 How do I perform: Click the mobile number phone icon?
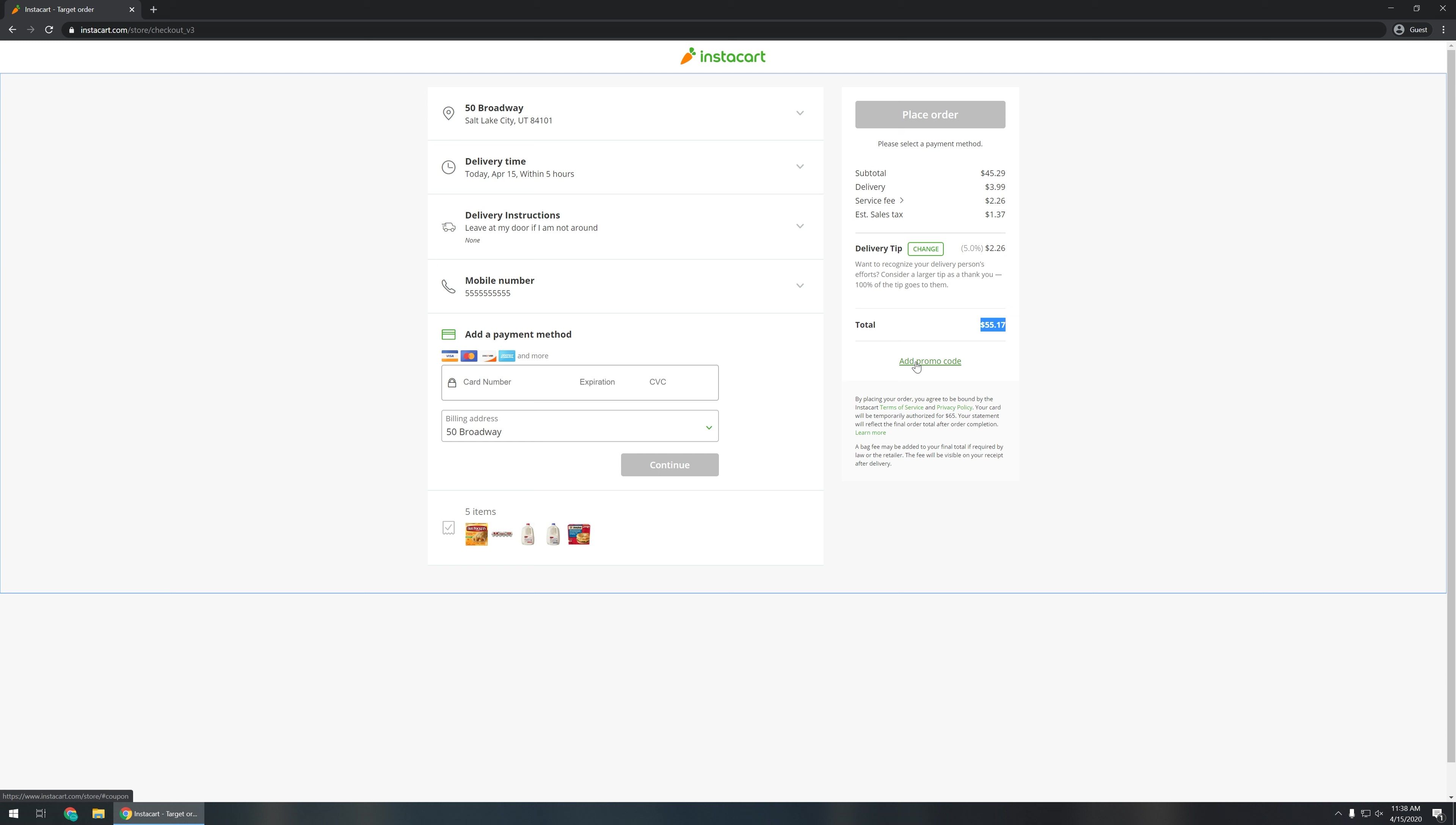448,286
